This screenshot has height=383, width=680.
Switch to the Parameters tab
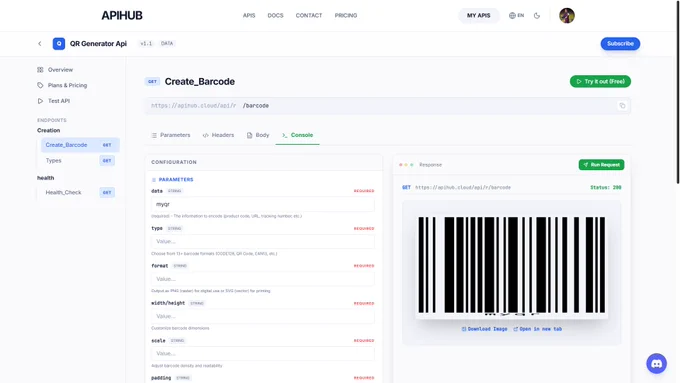click(171, 135)
